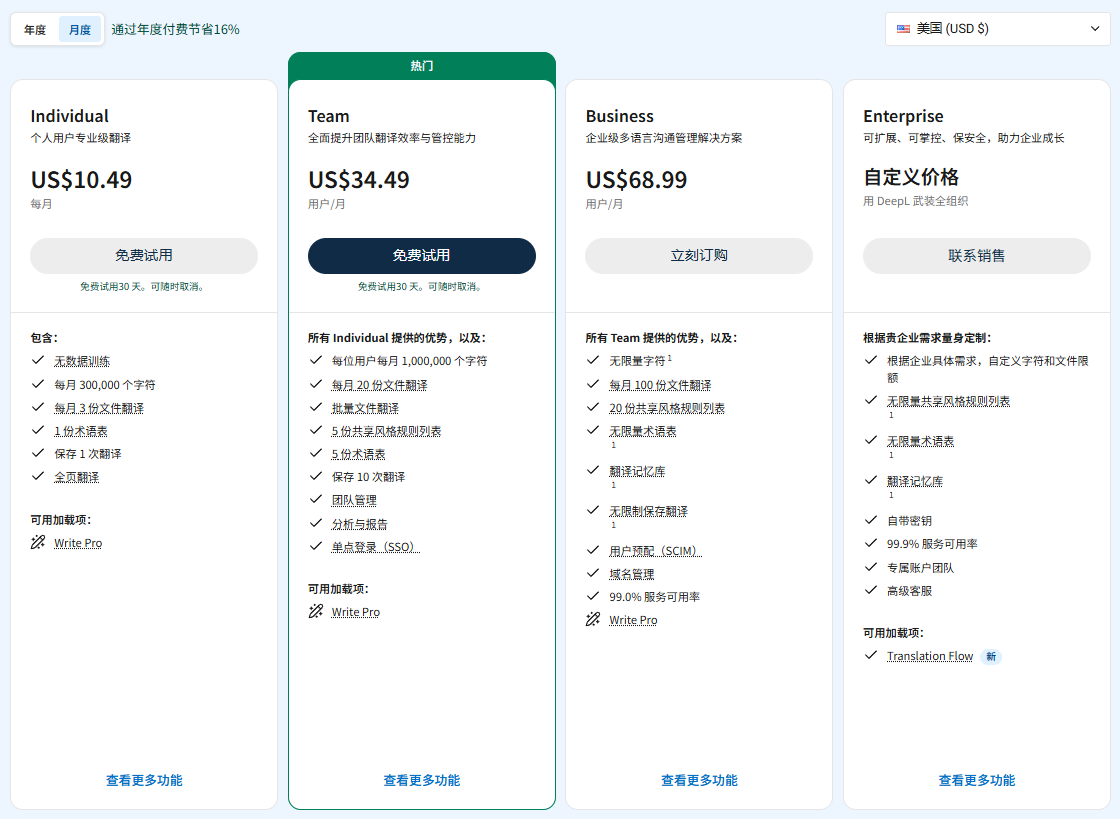Click 联系销售 for Enterprise plan
The image size is (1120, 819).
(976, 256)
